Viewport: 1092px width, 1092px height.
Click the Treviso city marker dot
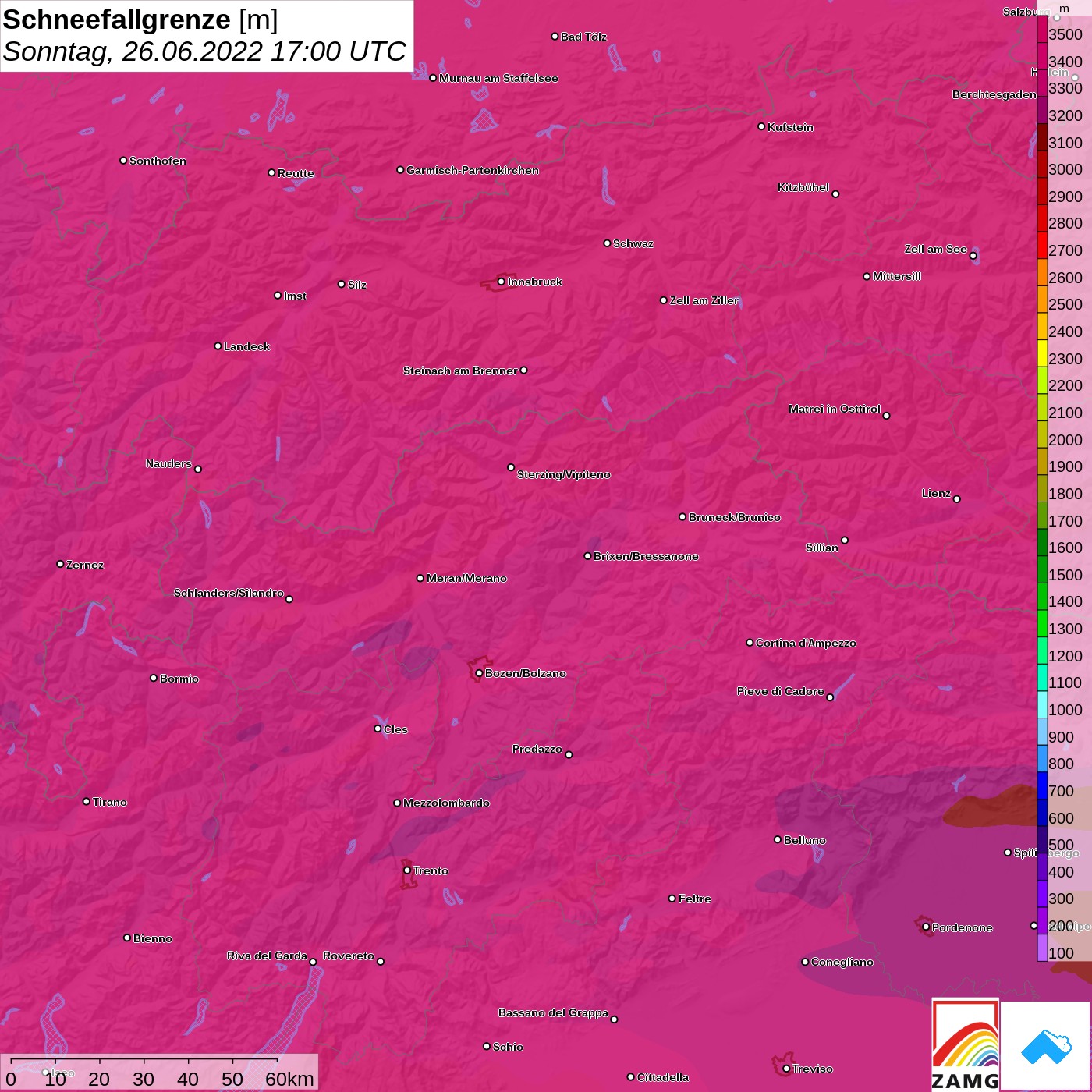pyautogui.click(x=786, y=1069)
